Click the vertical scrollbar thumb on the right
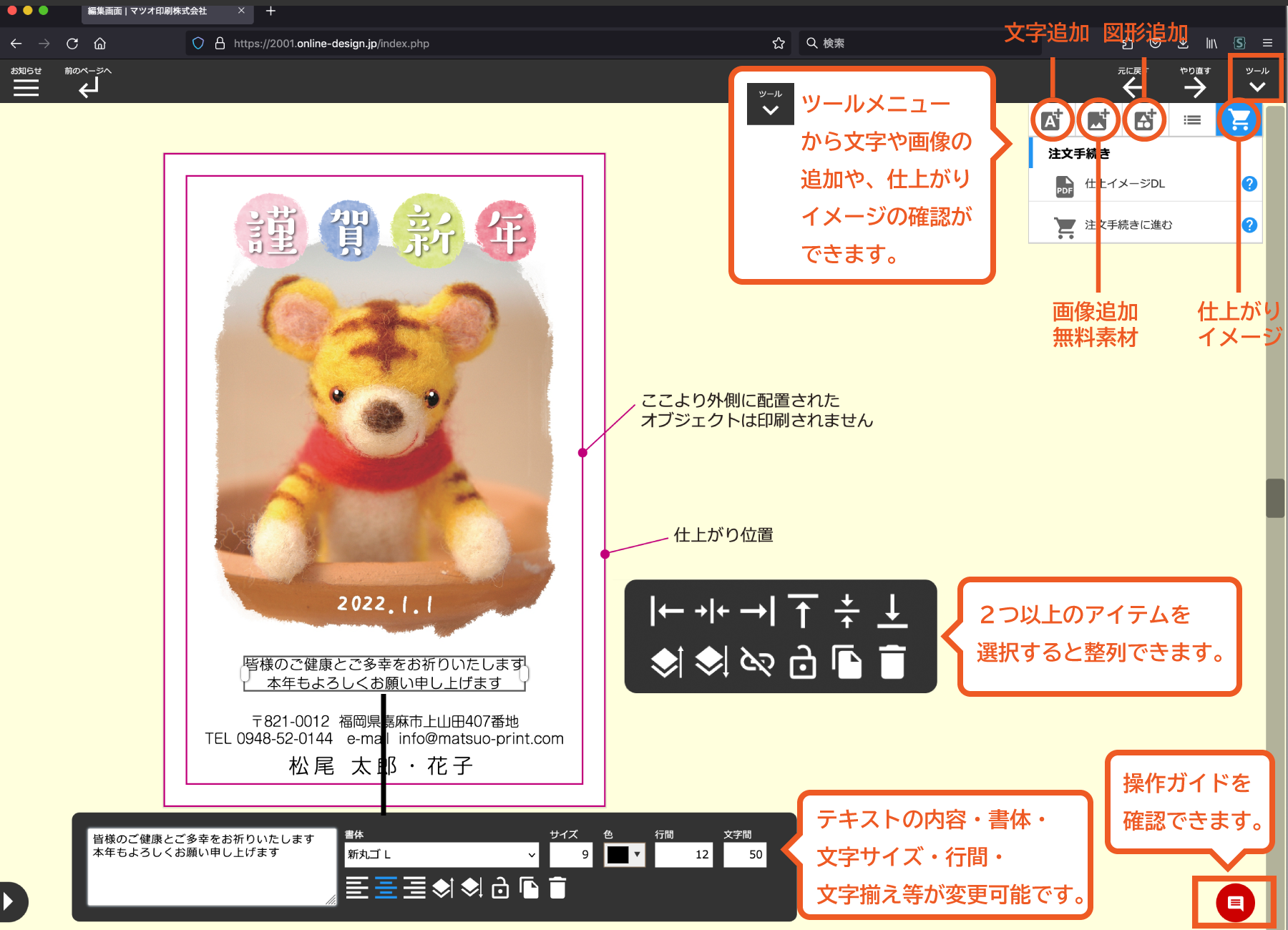Viewport: 1288px width, 930px height. (x=1275, y=498)
